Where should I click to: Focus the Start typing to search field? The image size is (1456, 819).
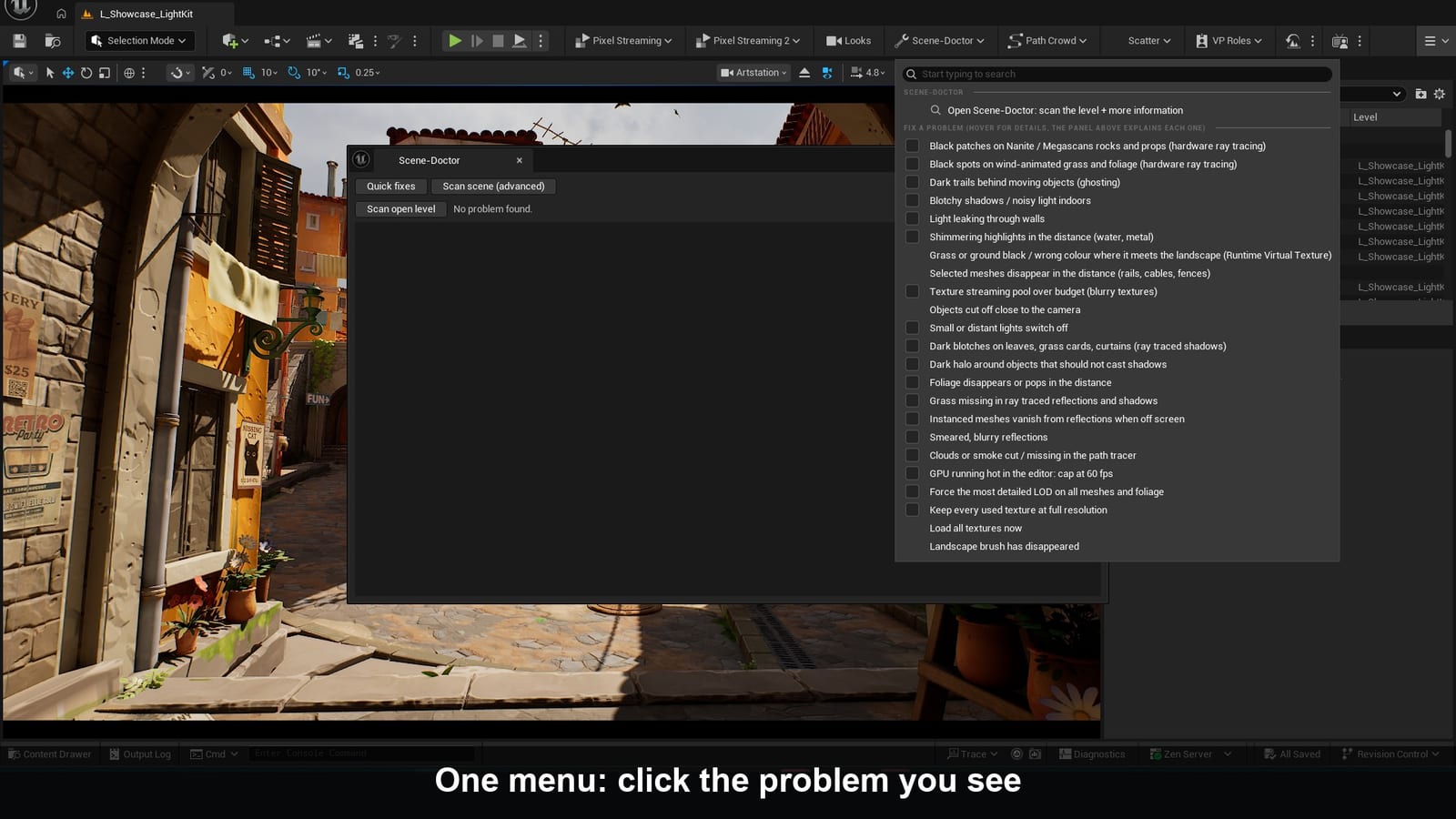pos(1117,74)
